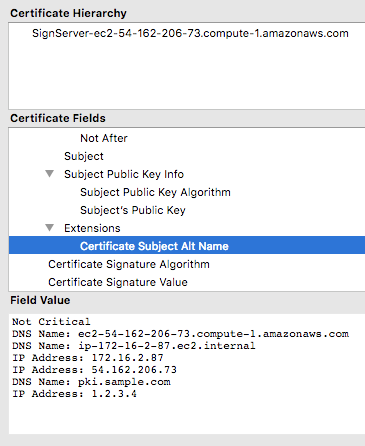Click IP Address 1.2.3.4 line
Screen dimensions: 365x446
tap(74, 394)
